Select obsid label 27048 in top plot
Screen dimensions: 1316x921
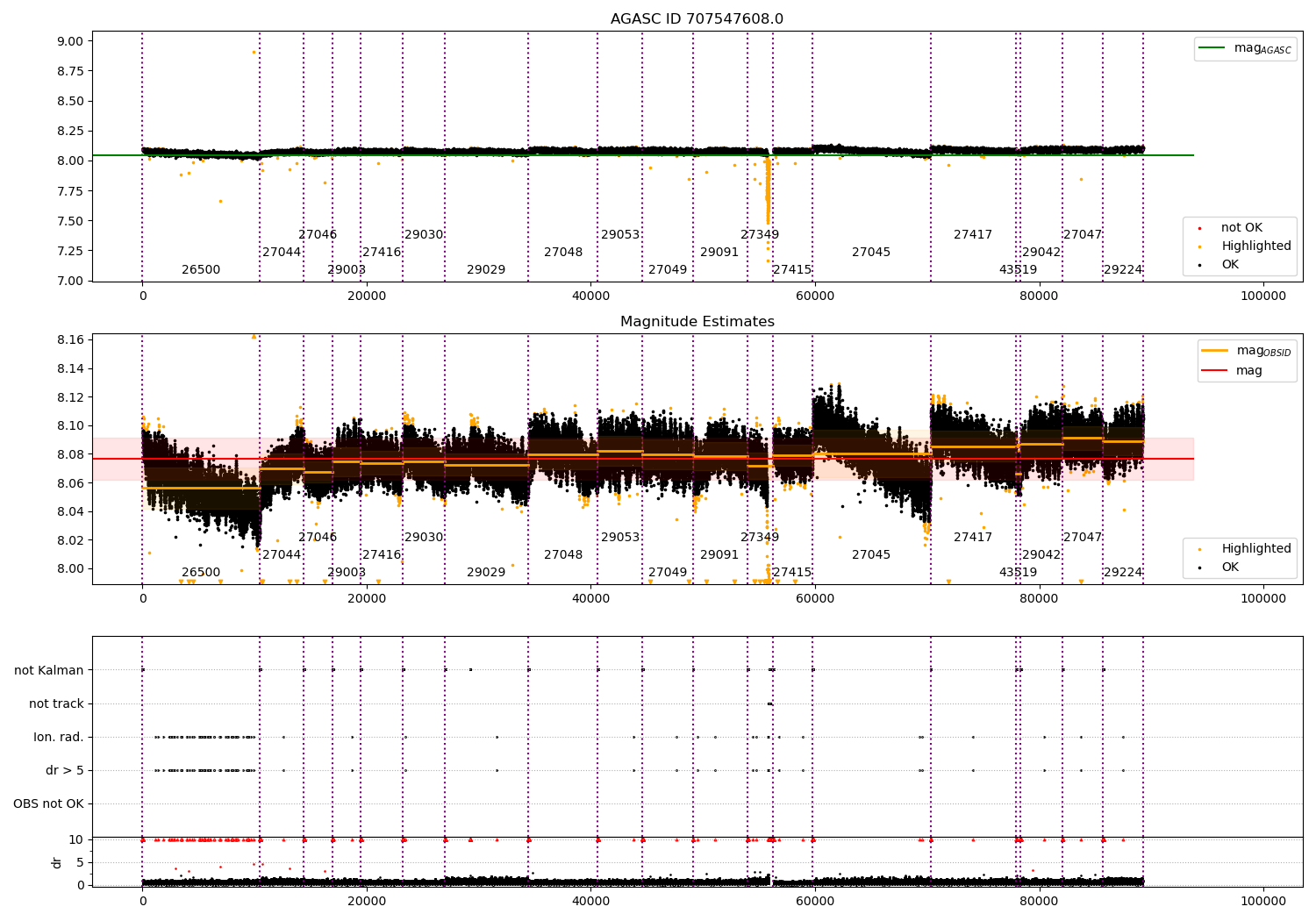pos(563,253)
